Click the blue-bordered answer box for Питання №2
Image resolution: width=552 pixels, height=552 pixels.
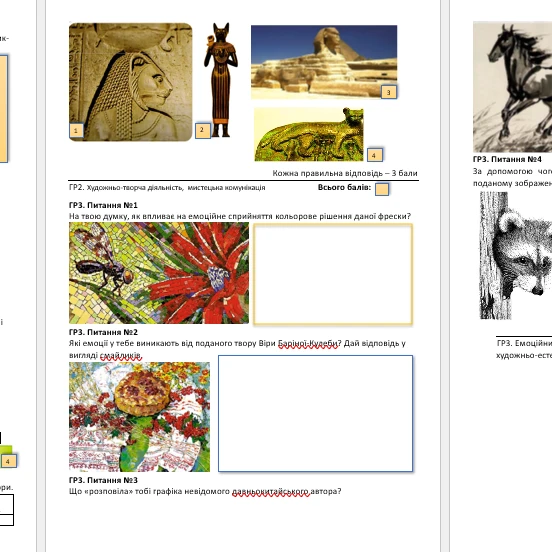coord(315,413)
